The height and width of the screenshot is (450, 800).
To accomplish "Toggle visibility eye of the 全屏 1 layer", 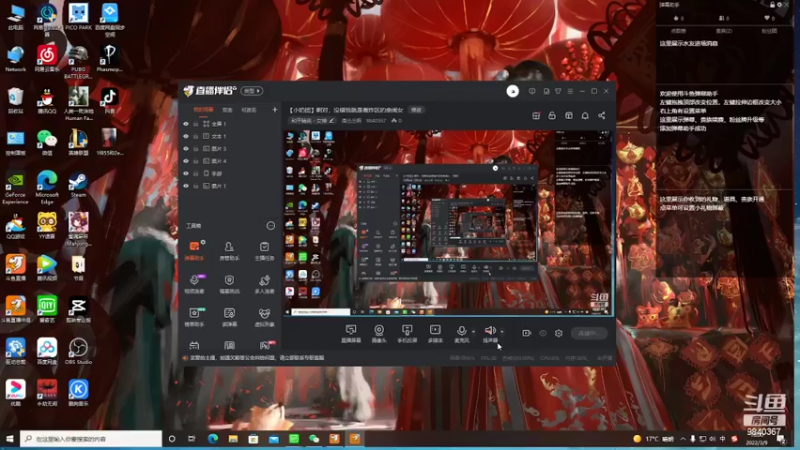I will (x=186, y=124).
